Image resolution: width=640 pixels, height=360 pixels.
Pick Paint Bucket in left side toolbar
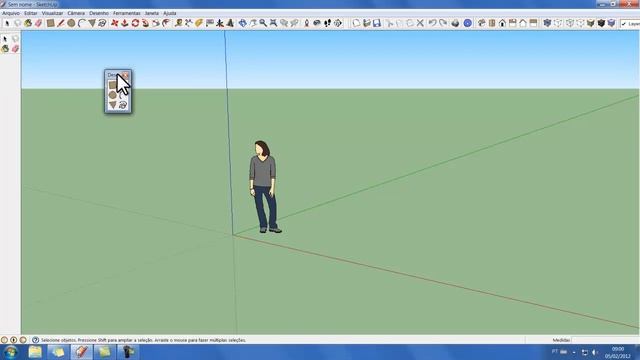[x=5, y=49]
